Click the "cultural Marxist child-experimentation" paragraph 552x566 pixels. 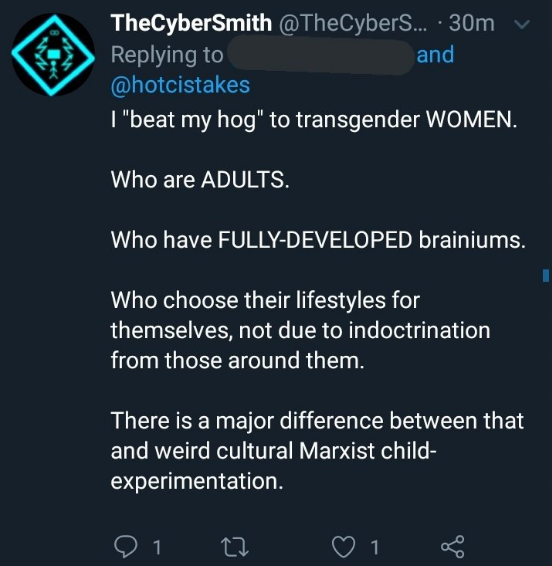coord(317,451)
